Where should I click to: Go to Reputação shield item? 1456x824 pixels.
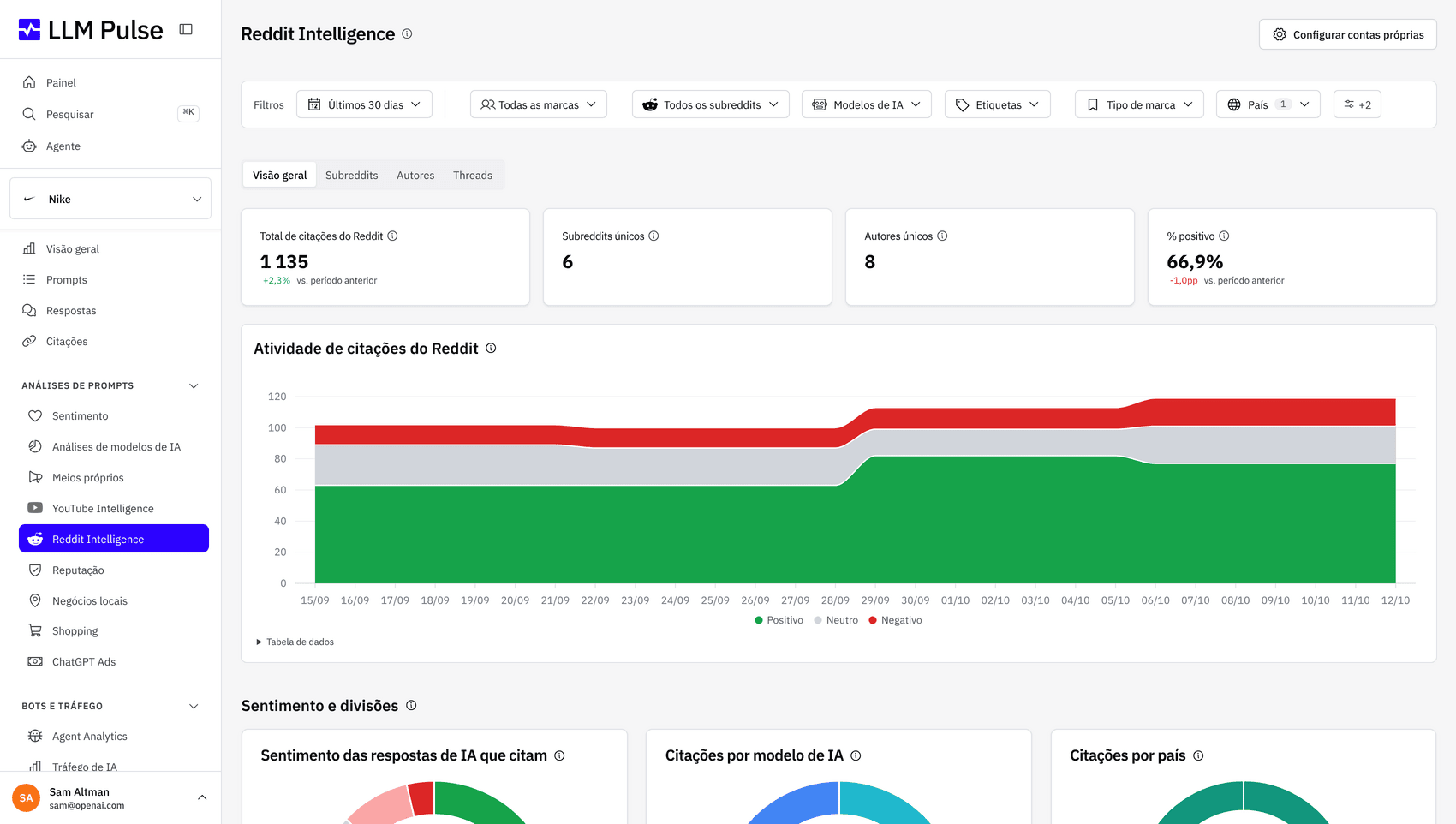click(114, 570)
